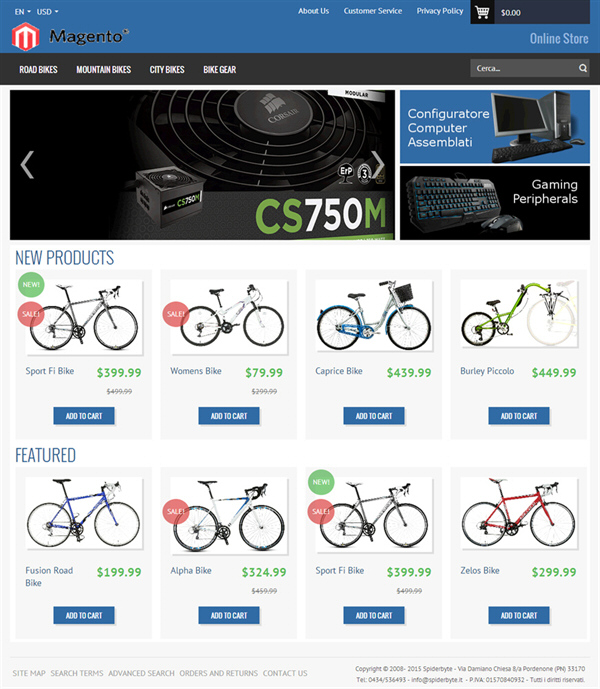600x689 pixels.
Task: Add Caprice Bike to cart
Action: coord(374,416)
